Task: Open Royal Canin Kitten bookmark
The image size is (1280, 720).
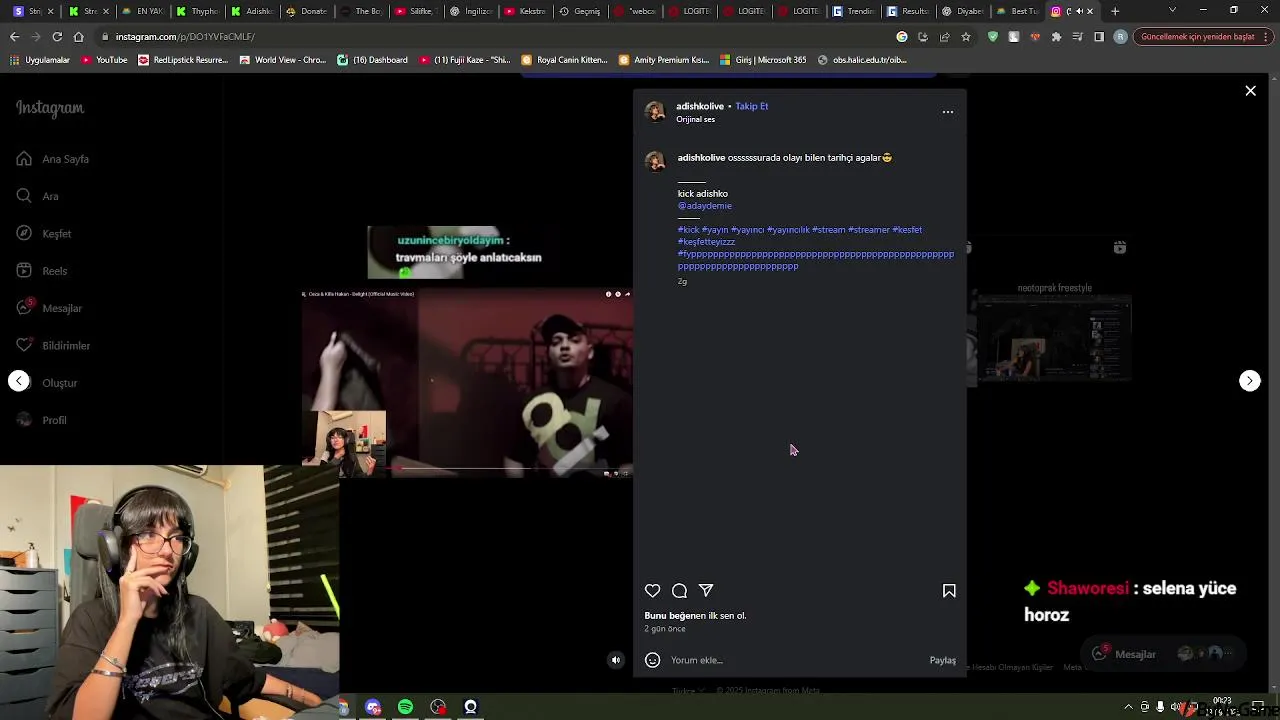Action: click(x=565, y=60)
